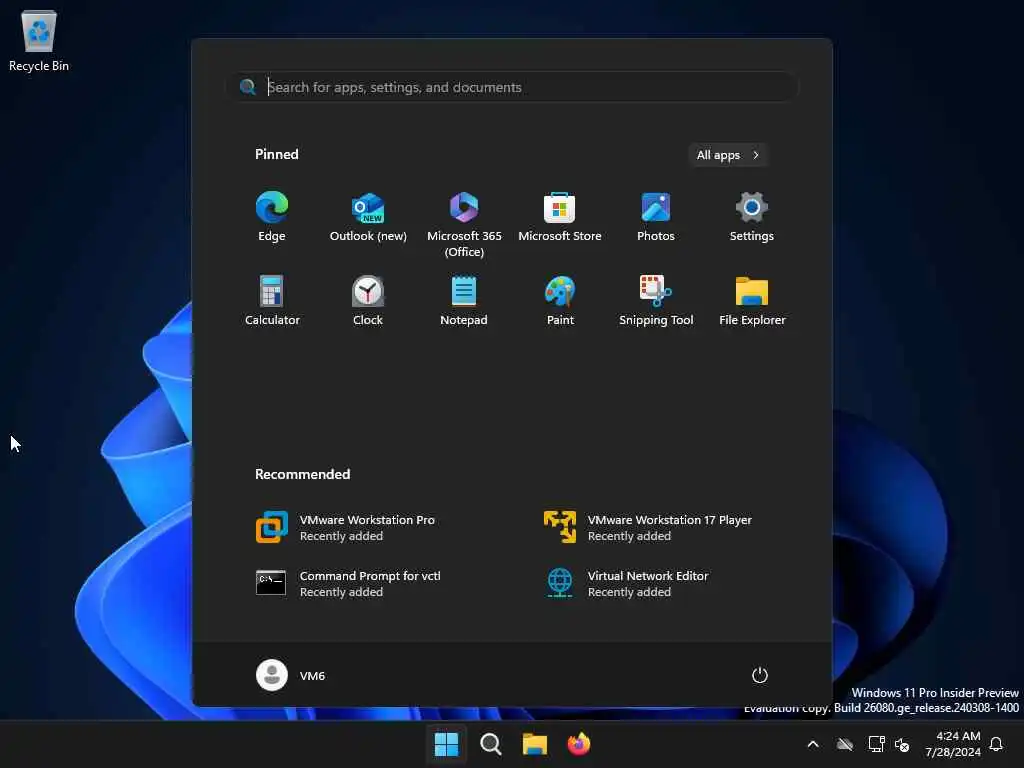
Task: Click the muted volume tray icon
Action: 903,744
